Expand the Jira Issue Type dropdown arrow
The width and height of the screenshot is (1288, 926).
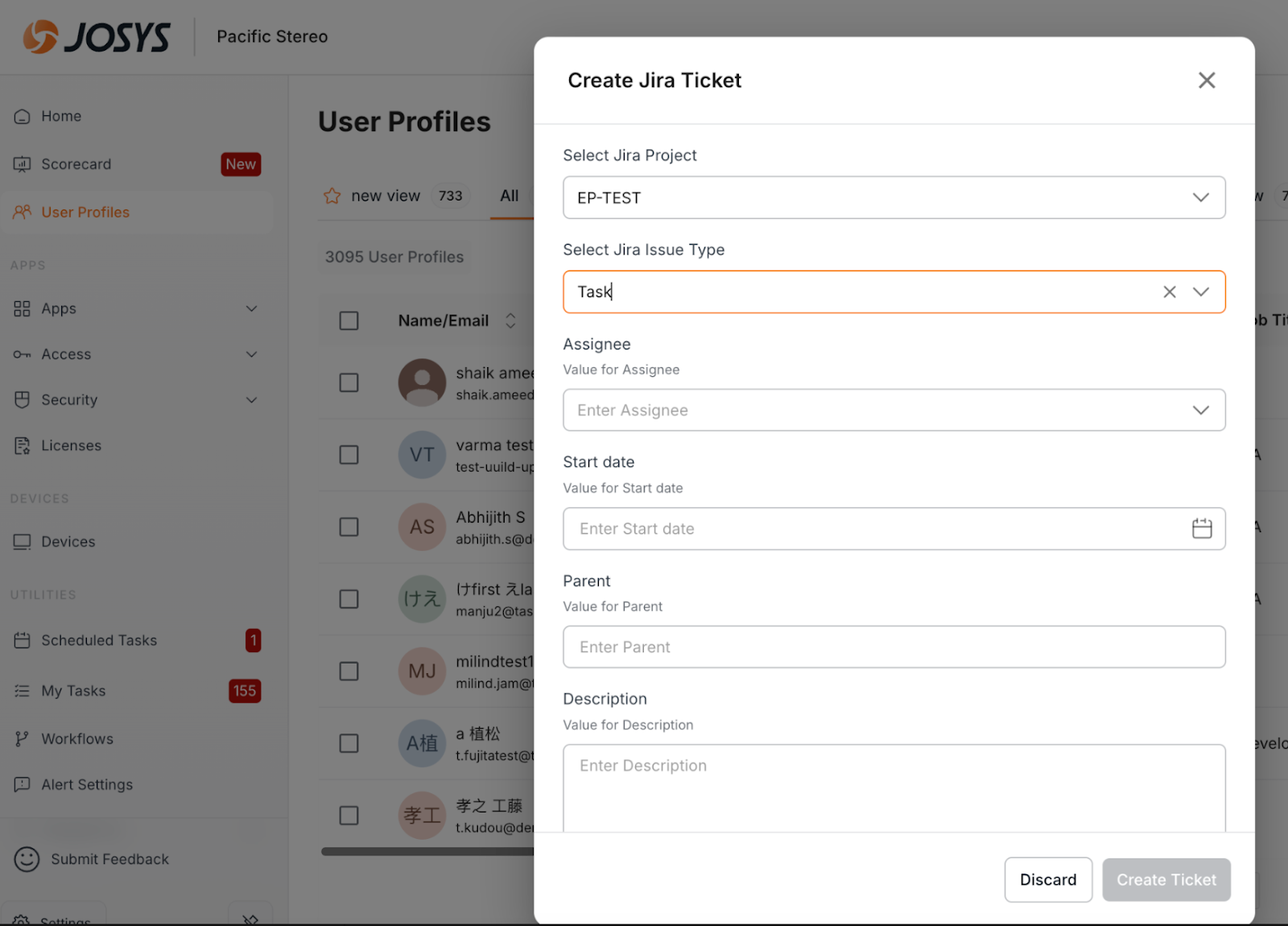pyautogui.click(x=1201, y=291)
